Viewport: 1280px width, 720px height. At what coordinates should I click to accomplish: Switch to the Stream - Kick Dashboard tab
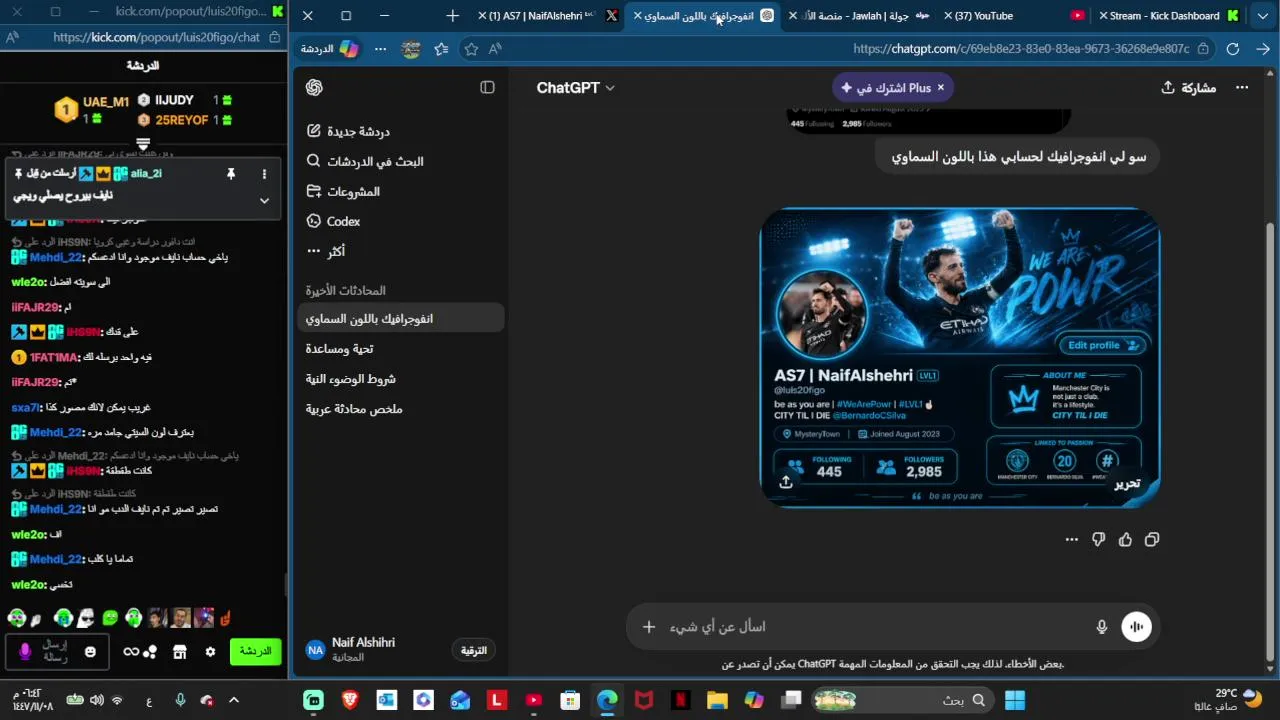click(x=1167, y=16)
